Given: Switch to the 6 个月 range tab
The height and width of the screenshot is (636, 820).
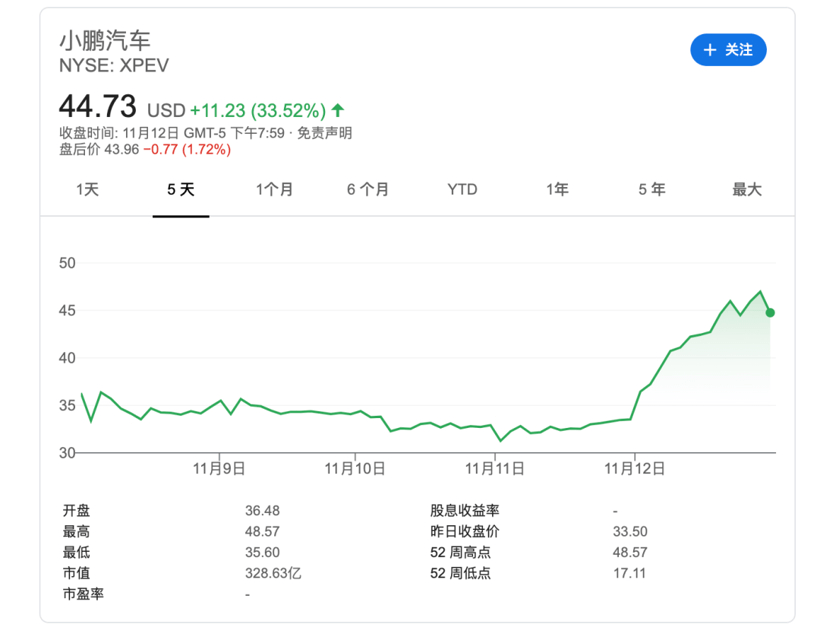Looking at the screenshot, I should click(x=368, y=189).
